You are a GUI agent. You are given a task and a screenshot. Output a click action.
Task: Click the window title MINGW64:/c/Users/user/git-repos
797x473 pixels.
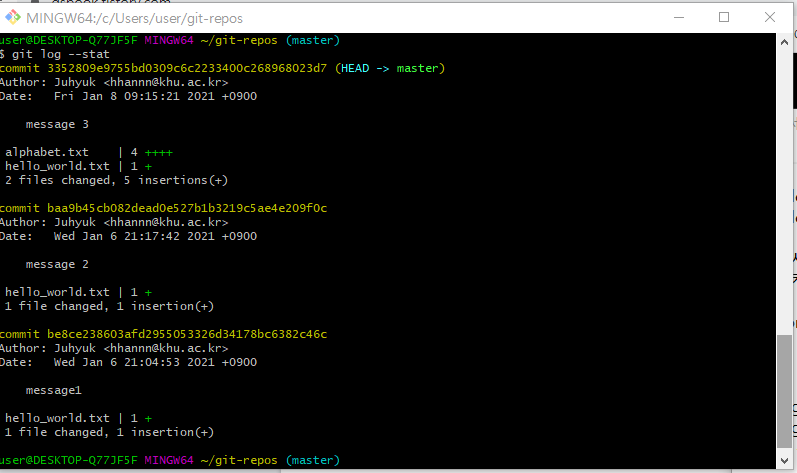pos(134,18)
